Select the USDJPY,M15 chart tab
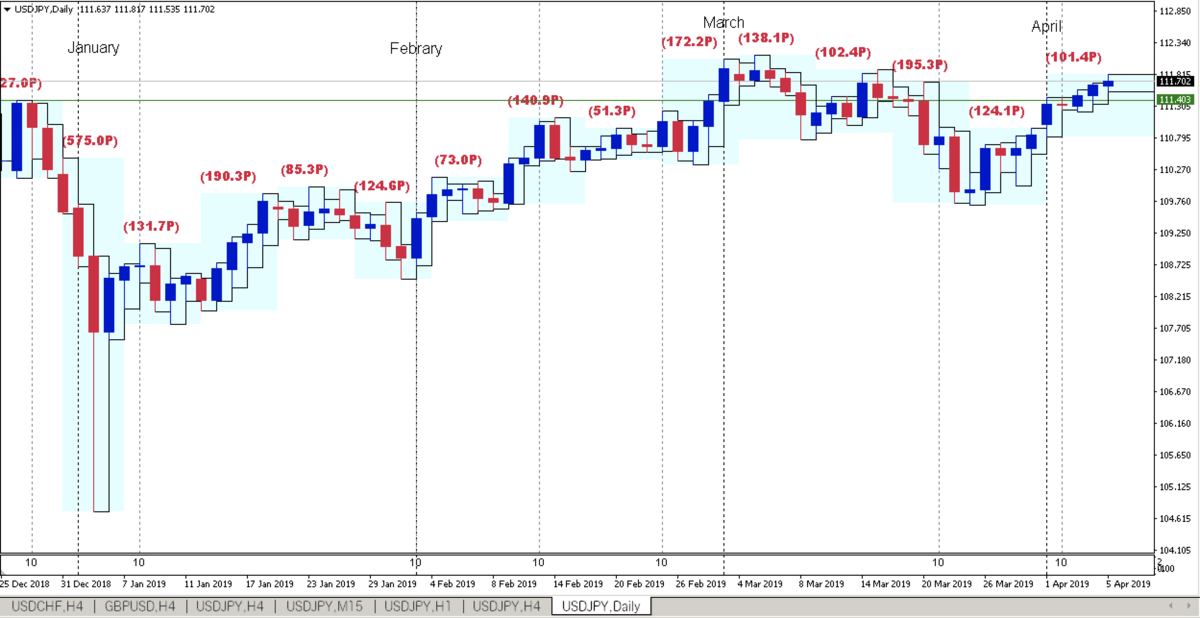 (x=327, y=606)
